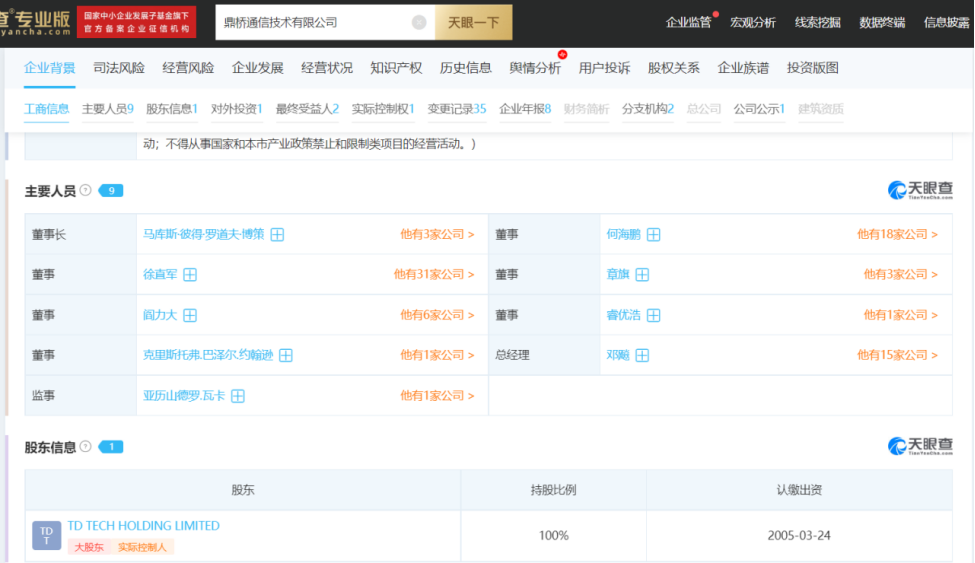This screenshot has height=563, width=975.
Task: Open 他有18家公司 link for 何海鹏
Action: point(897,235)
